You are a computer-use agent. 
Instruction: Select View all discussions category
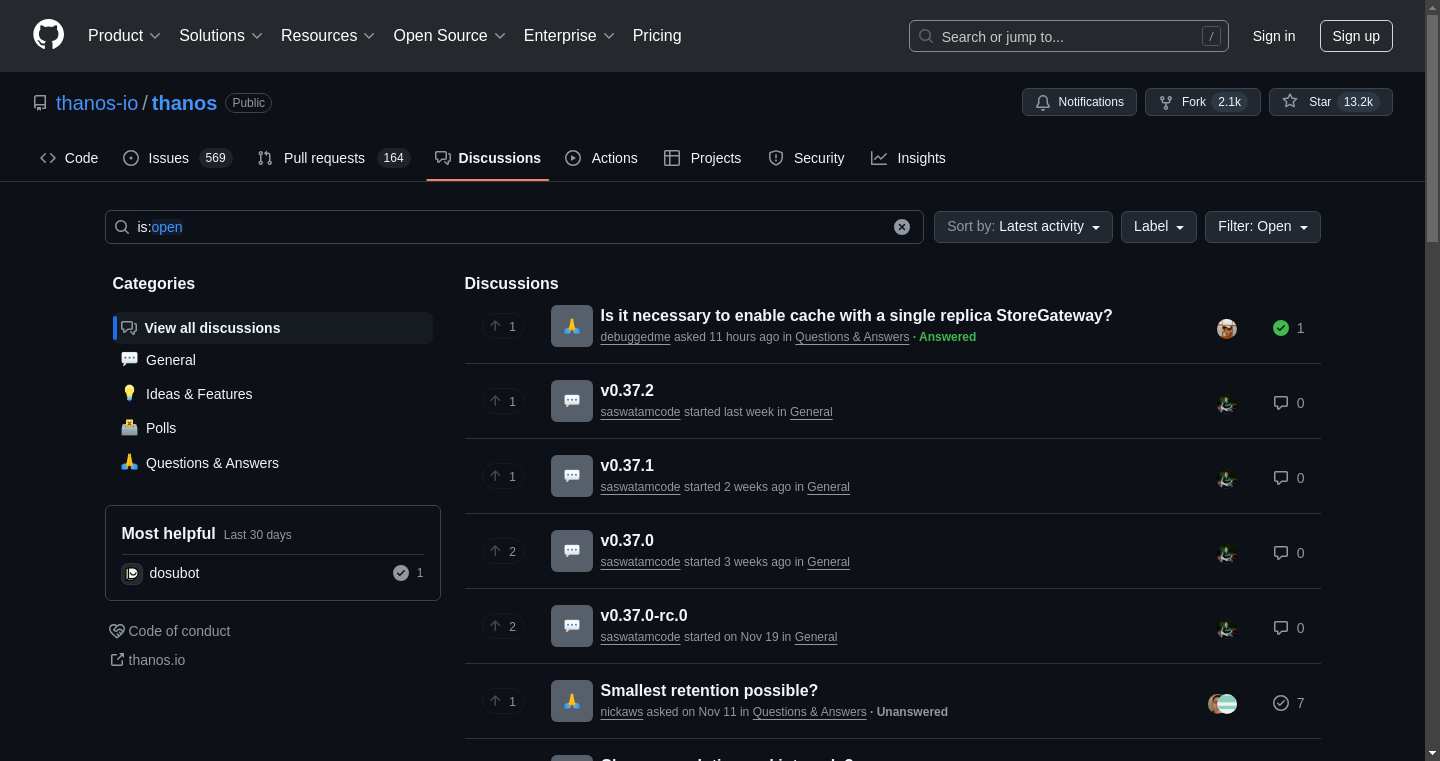tap(273, 328)
